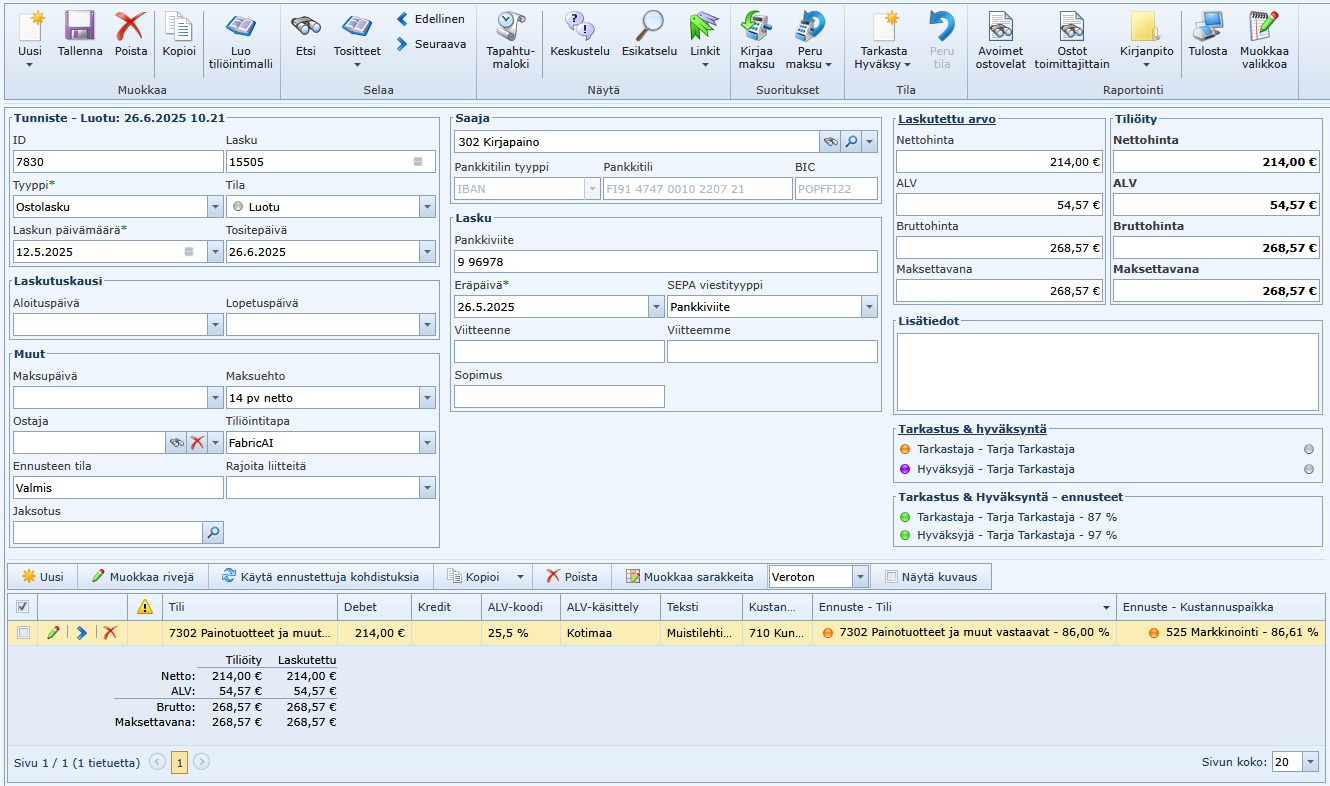
Task: Select the row checkbox for account 7302
Action: coord(23,632)
